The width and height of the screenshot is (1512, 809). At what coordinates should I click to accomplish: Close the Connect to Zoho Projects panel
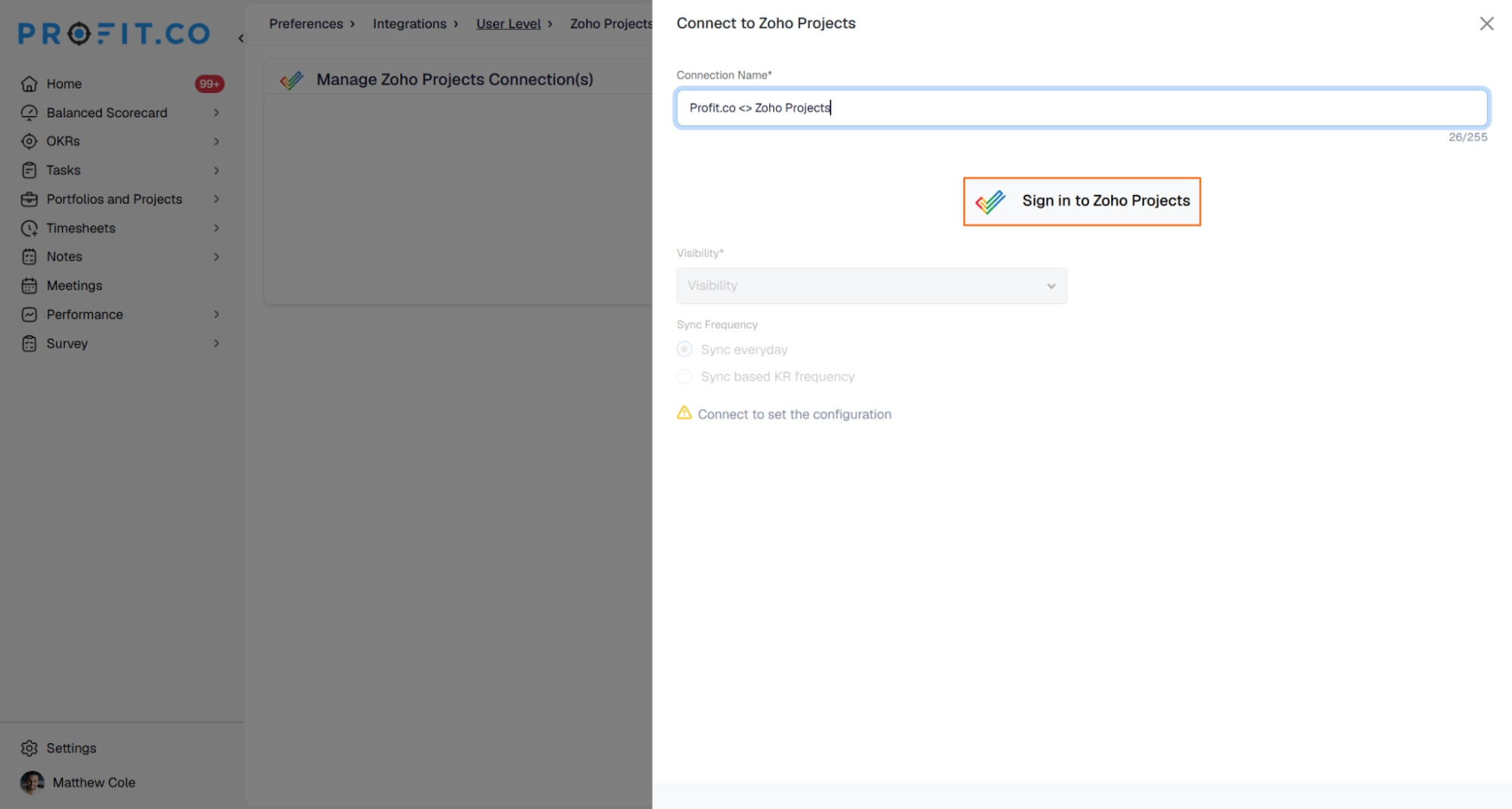coord(1486,23)
